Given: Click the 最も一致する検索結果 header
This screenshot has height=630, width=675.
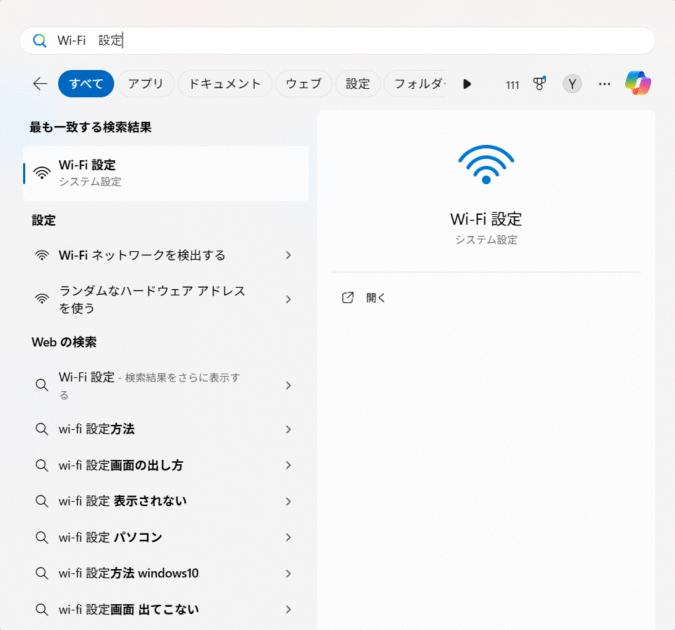Looking at the screenshot, I should pos(90,127).
